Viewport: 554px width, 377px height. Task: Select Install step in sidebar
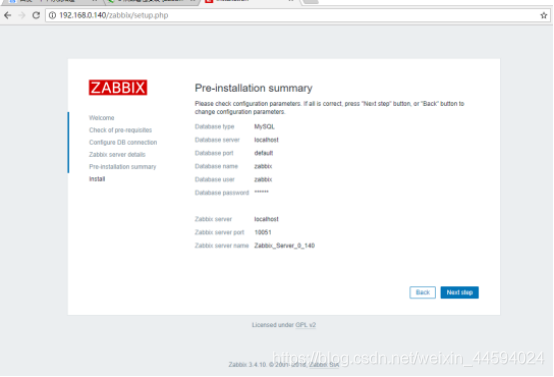97,179
